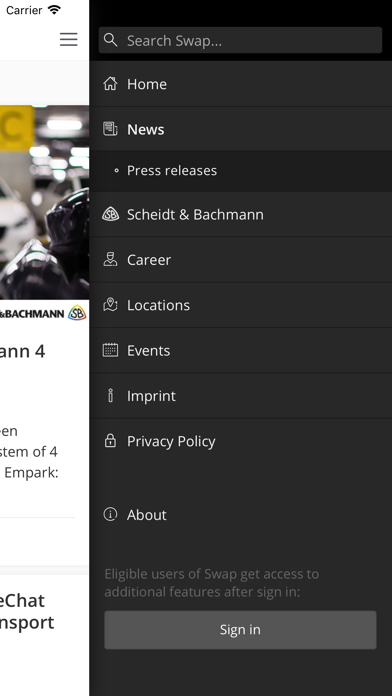Open the Imprint menu item
This screenshot has height=696, width=392.
pyautogui.click(x=241, y=395)
